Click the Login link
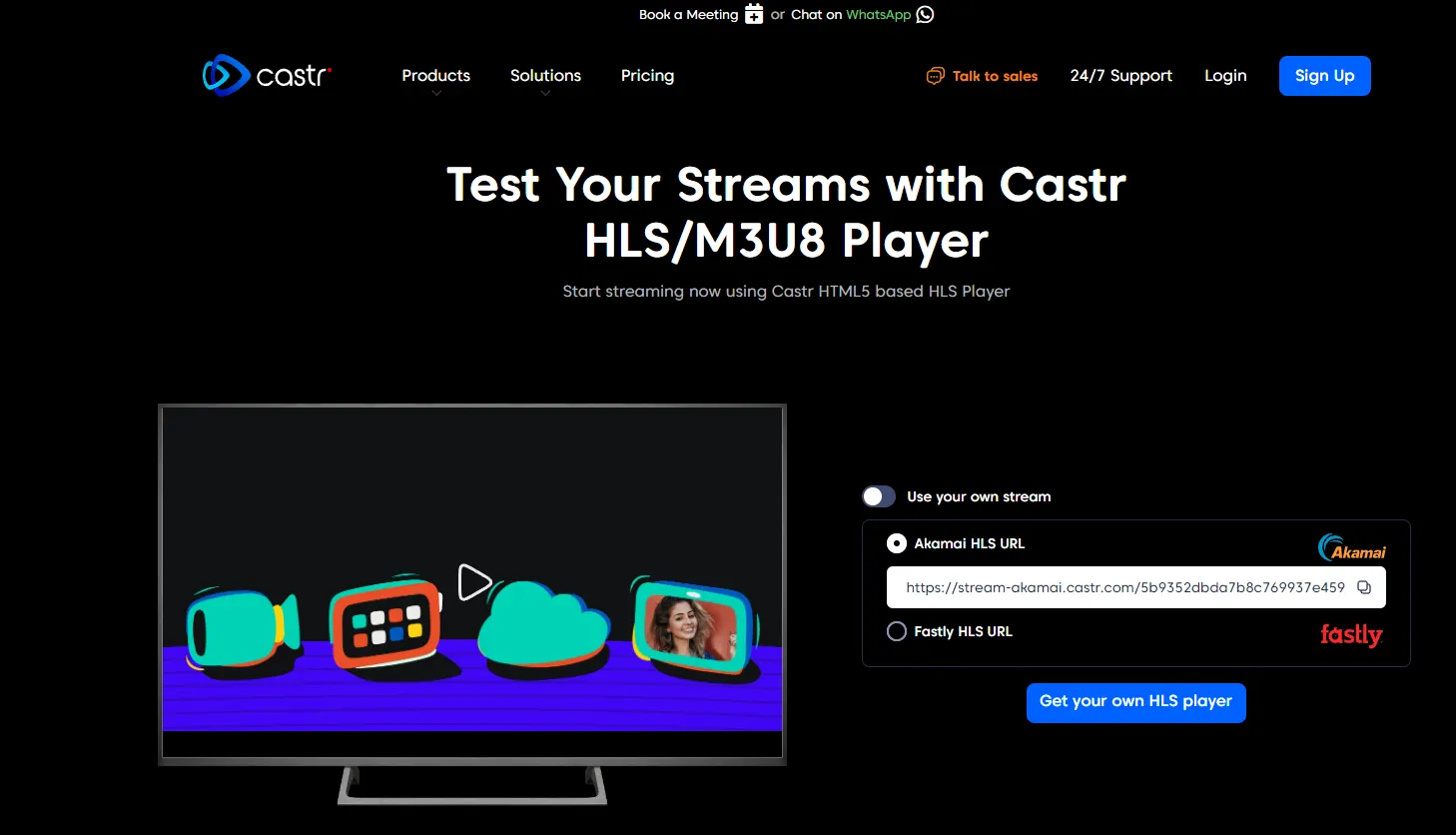This screenshot has width=1456, height=835. pos(1225,76)
